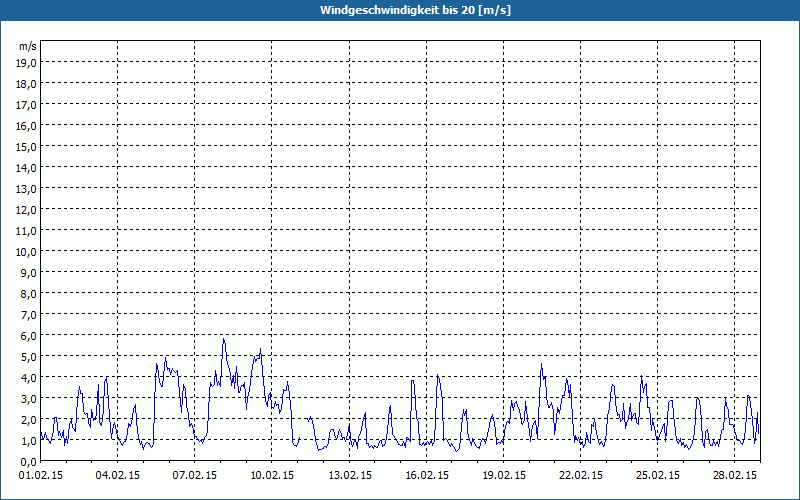Click the date label '16.02.15'
Screen dimensions: 800x500
(x=427, y=476)
